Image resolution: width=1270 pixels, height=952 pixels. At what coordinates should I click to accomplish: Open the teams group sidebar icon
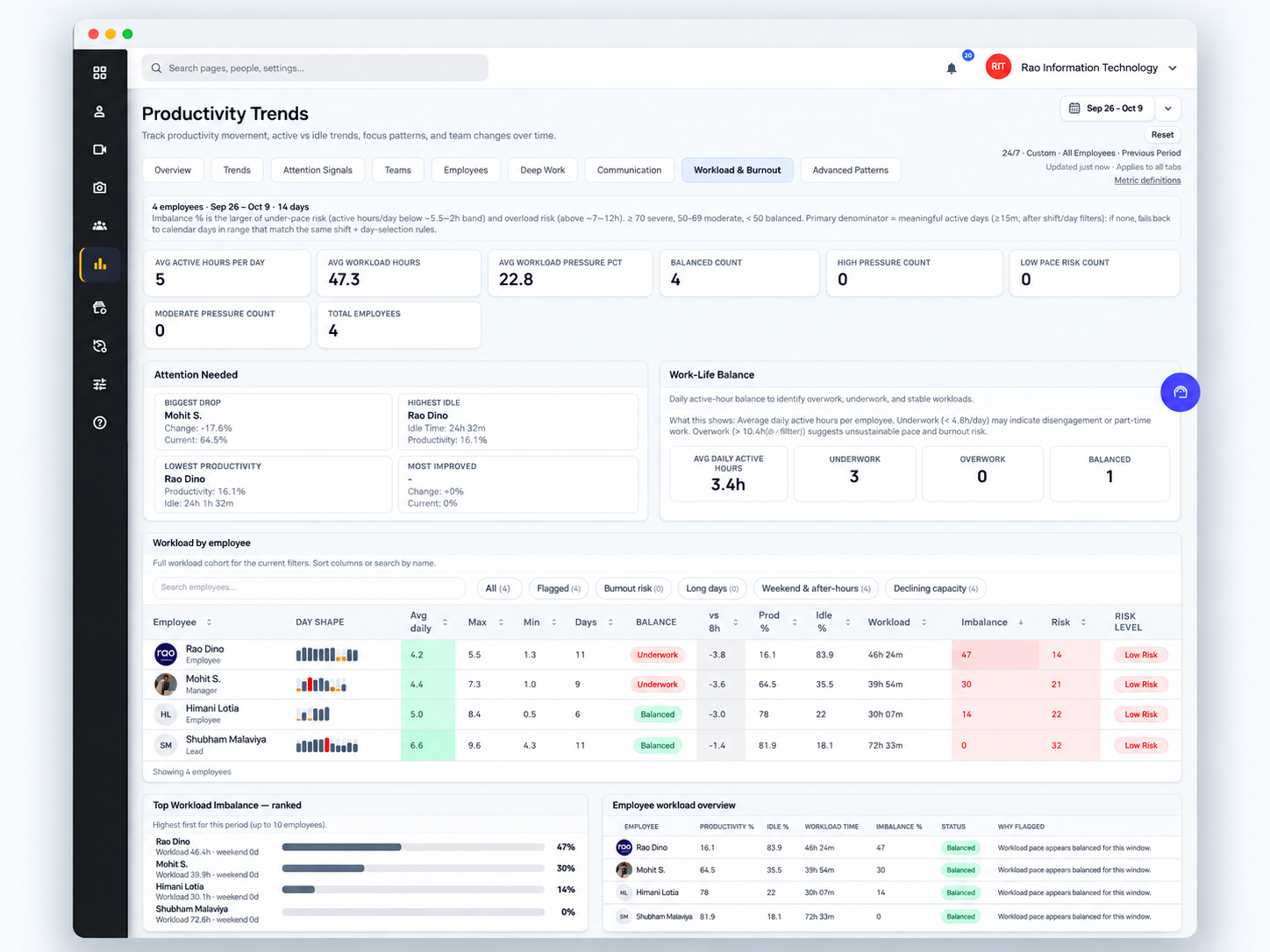(x=100, y=225)
